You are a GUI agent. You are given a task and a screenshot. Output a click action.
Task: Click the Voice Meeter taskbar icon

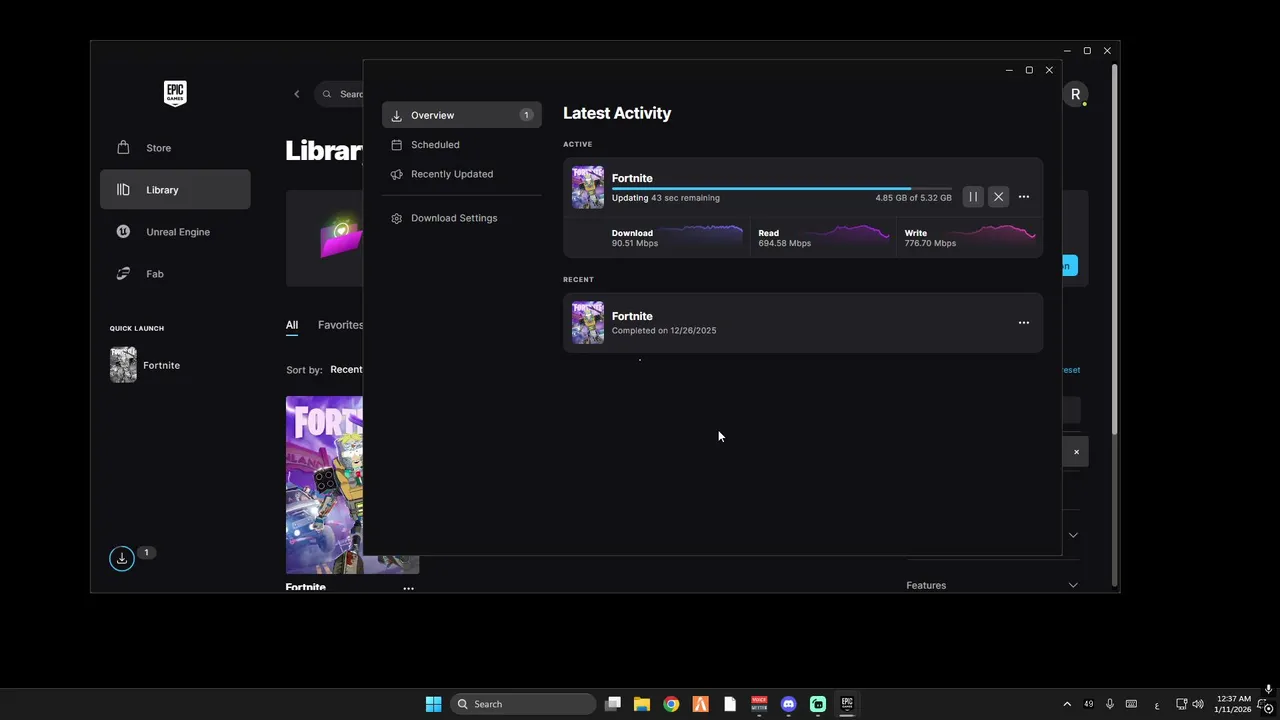[x=759, y=704]
